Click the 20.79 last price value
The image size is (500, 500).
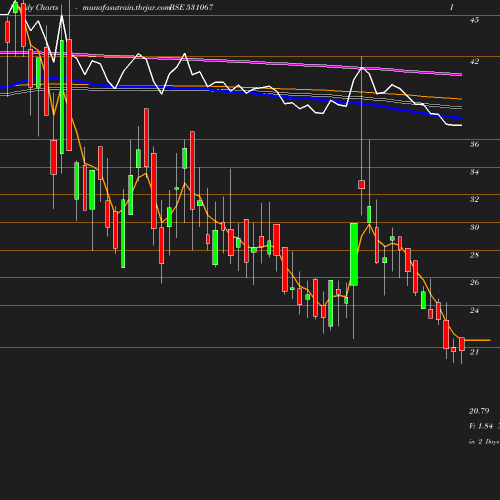(x=479, y=411)
